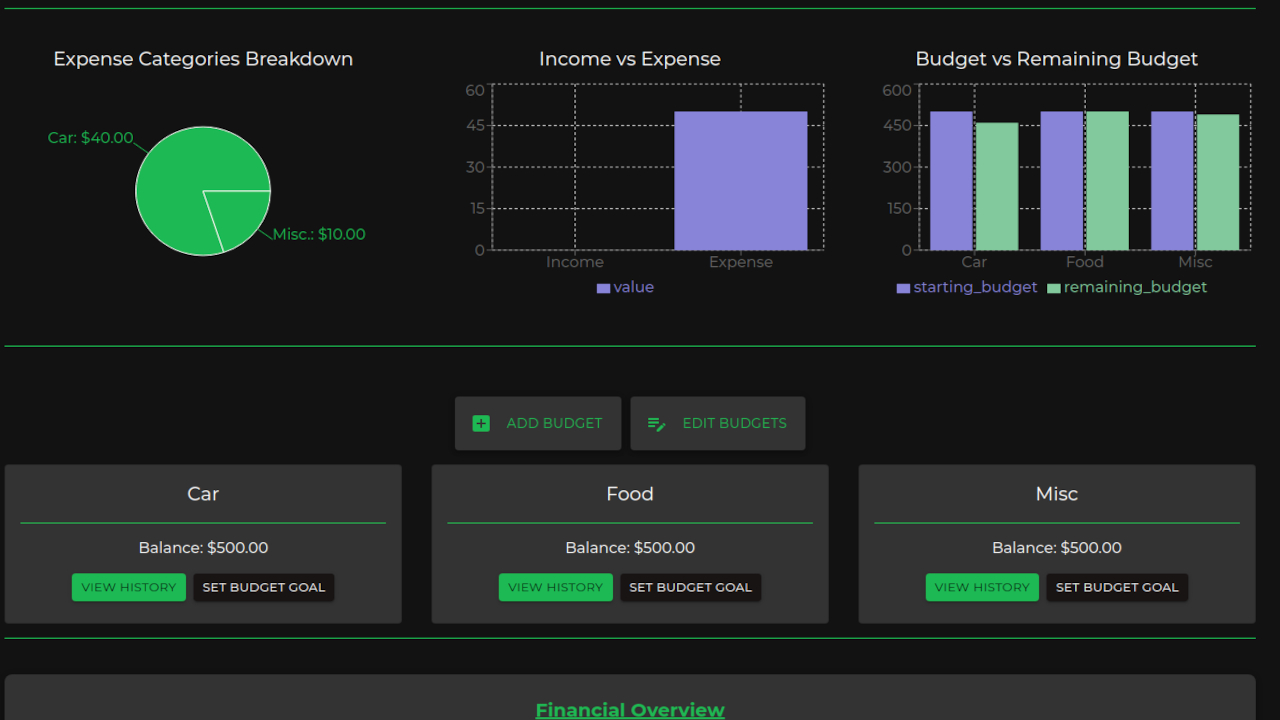
Task: Click the 'Car: $40.00' pie label
Action: [90, 138]
